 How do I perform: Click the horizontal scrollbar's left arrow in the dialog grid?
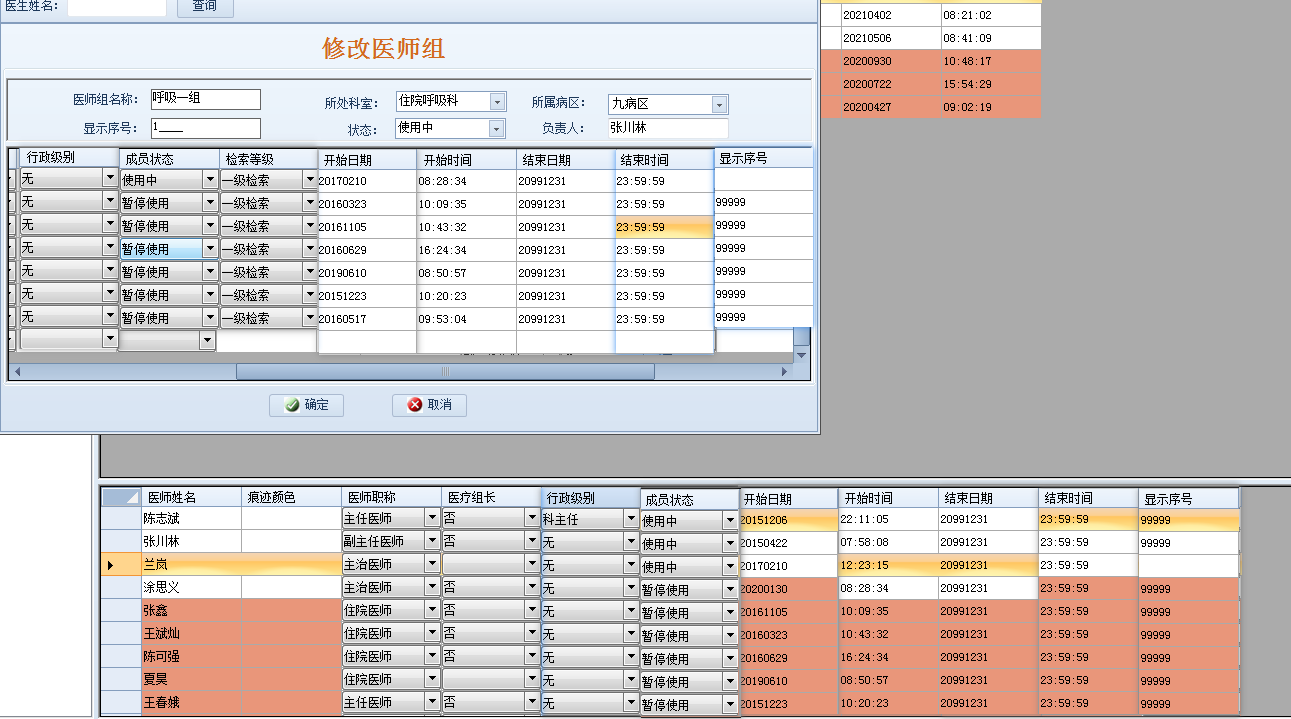coord(16,372)
